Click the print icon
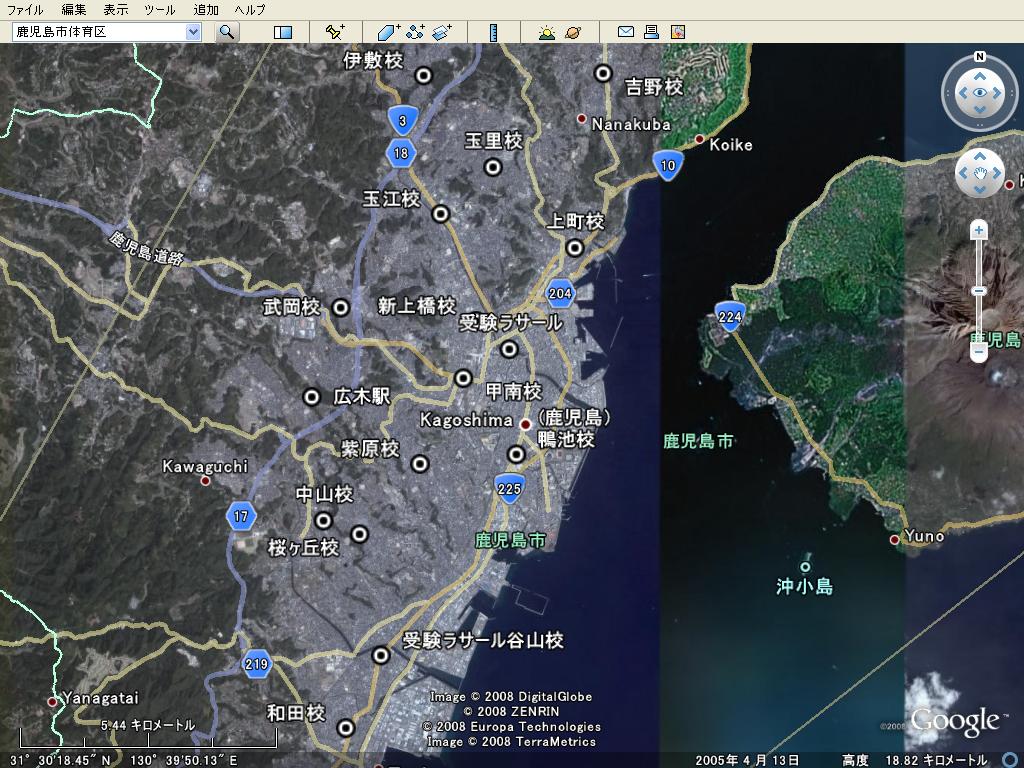Viewport: 1024px width, 768px height. (651, 31)
